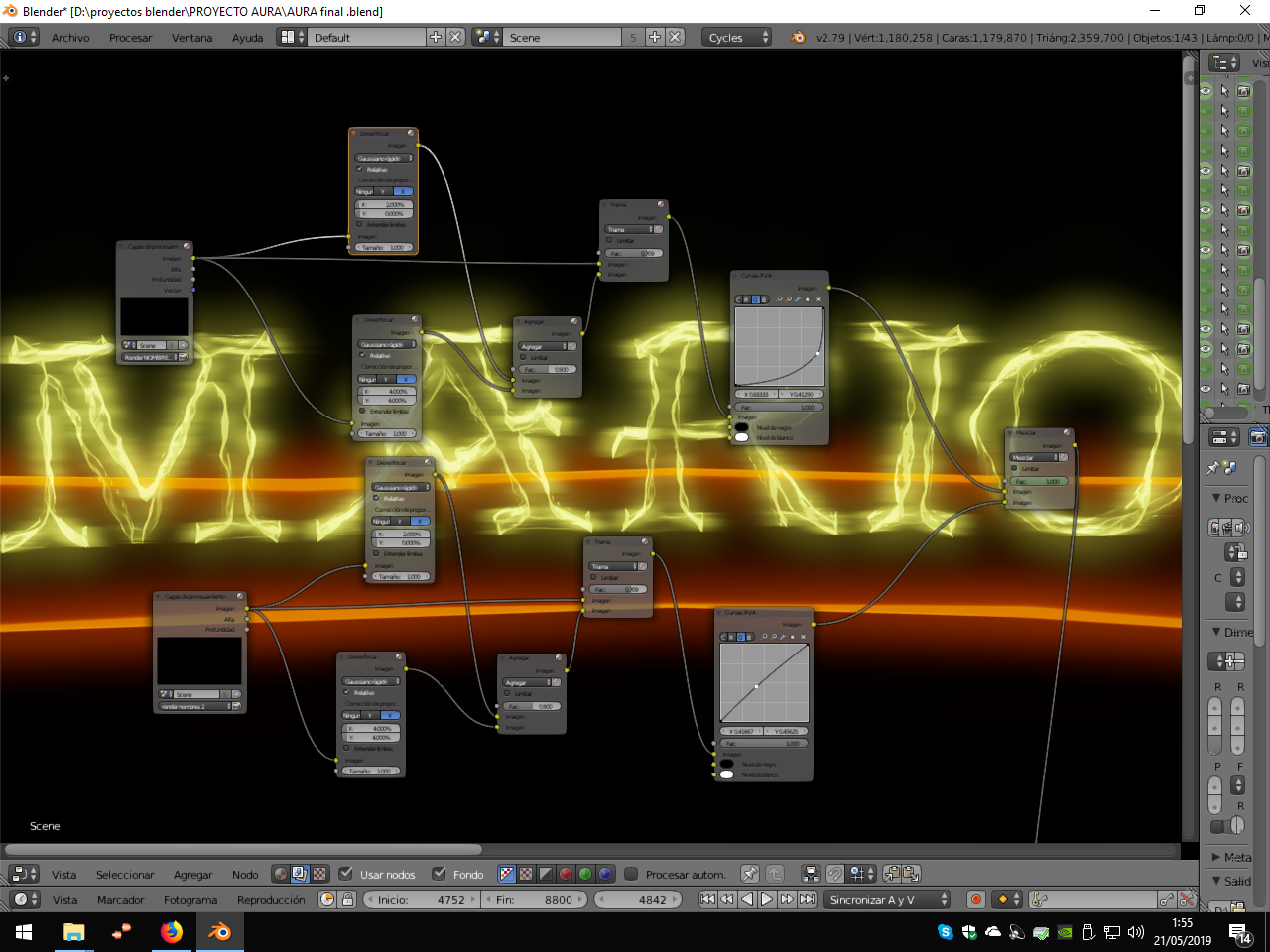The width and height of the screenshot is (1270, 952).
Task: Select the compositing node tree type icon
Action: coord(300,874)
